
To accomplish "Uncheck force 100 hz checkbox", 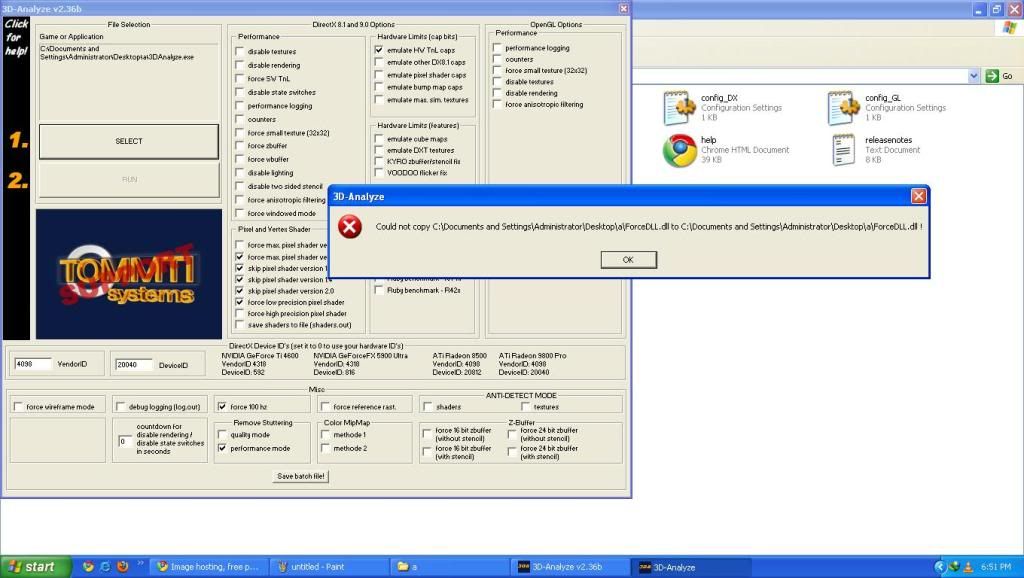I will (x=222, y=406).
